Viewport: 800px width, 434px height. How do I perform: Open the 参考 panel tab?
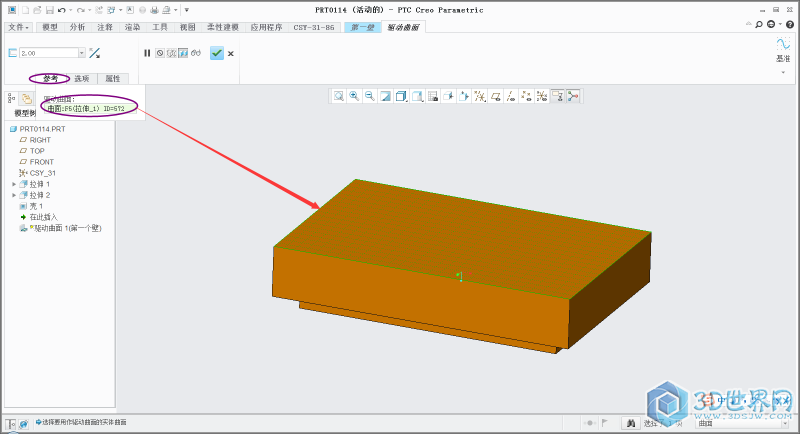50,79
